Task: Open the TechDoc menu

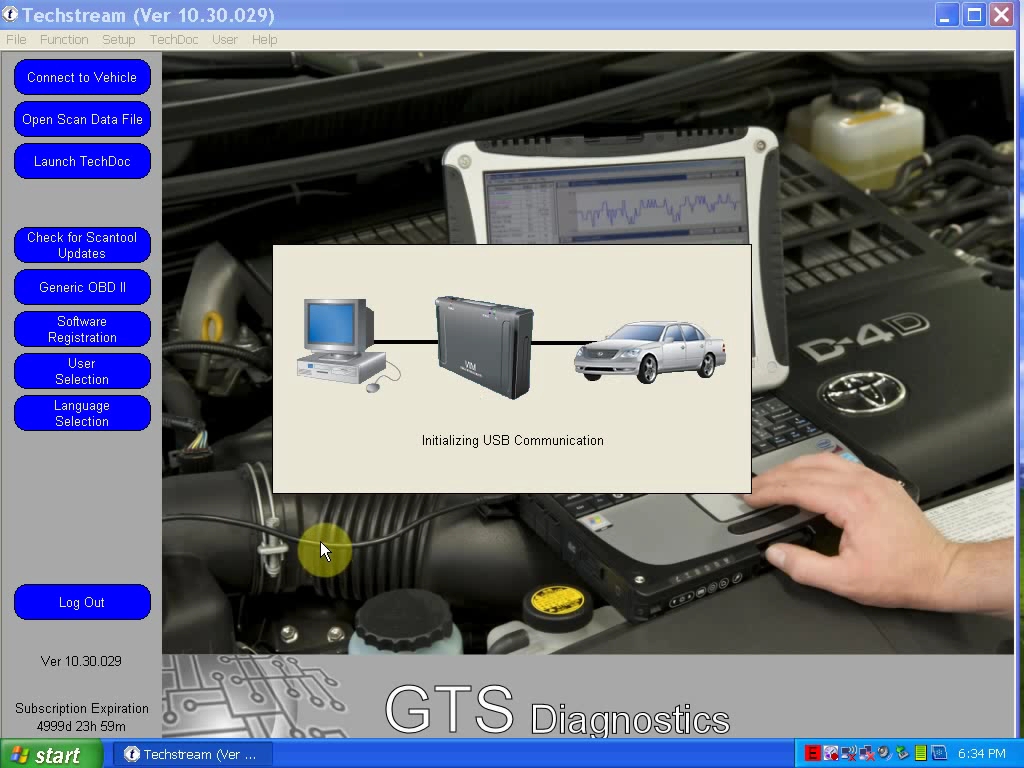Action: pos(174,40)
